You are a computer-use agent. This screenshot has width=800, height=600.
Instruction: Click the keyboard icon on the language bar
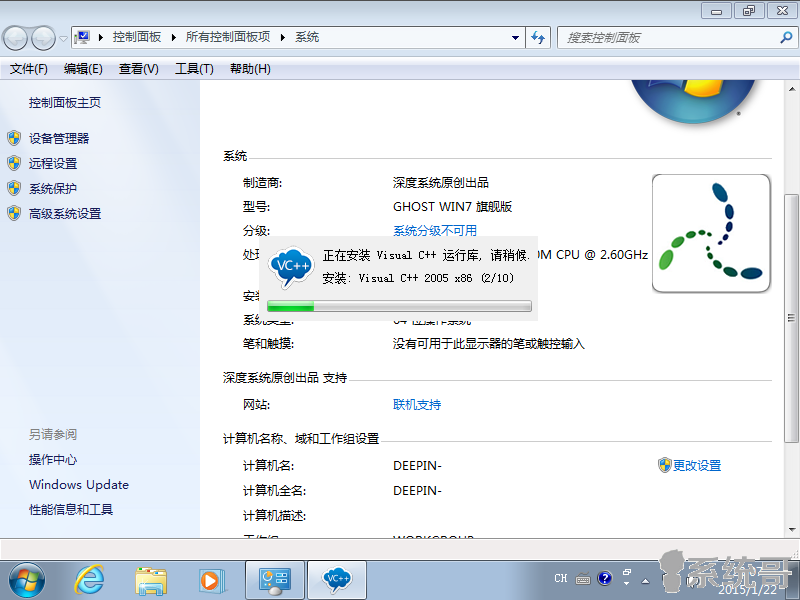coord(583,579)
